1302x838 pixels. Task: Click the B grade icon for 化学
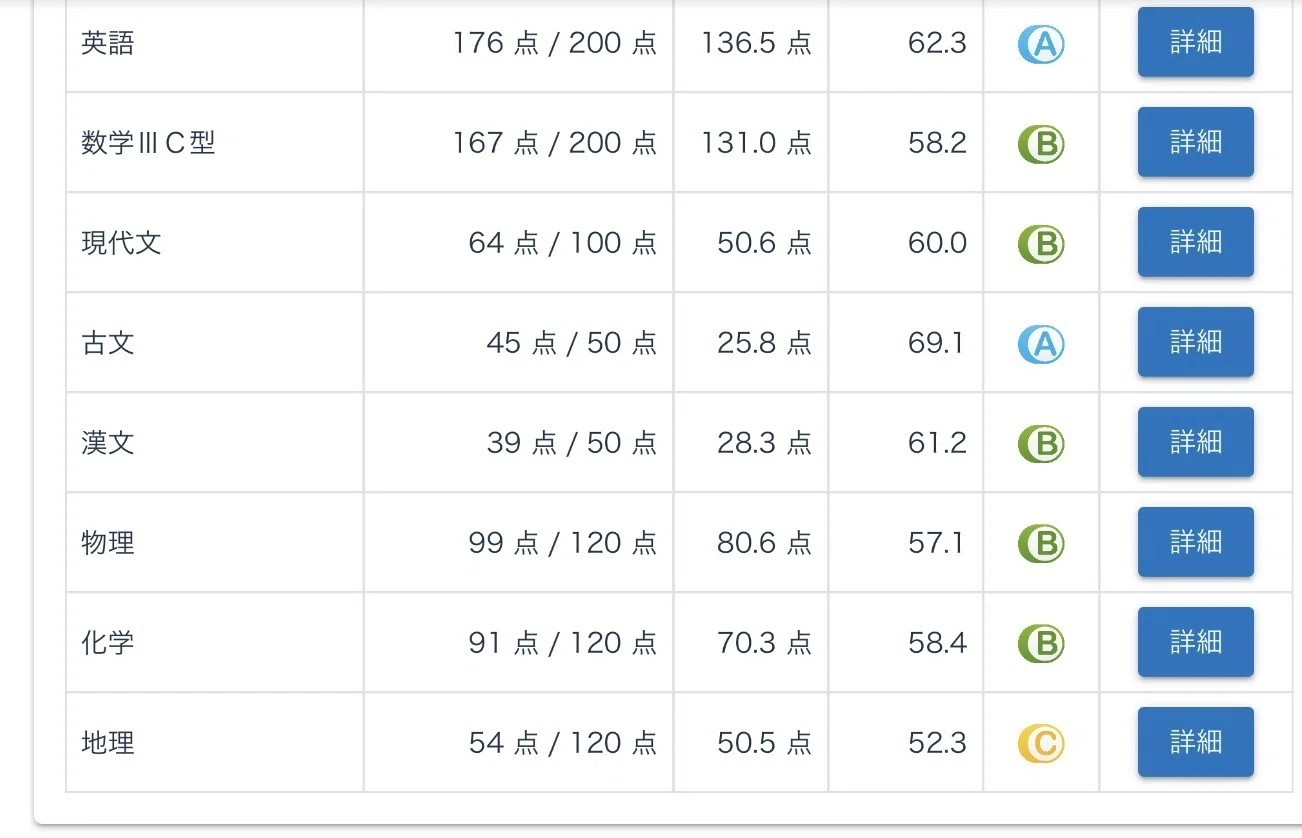tap(1041, 644)
